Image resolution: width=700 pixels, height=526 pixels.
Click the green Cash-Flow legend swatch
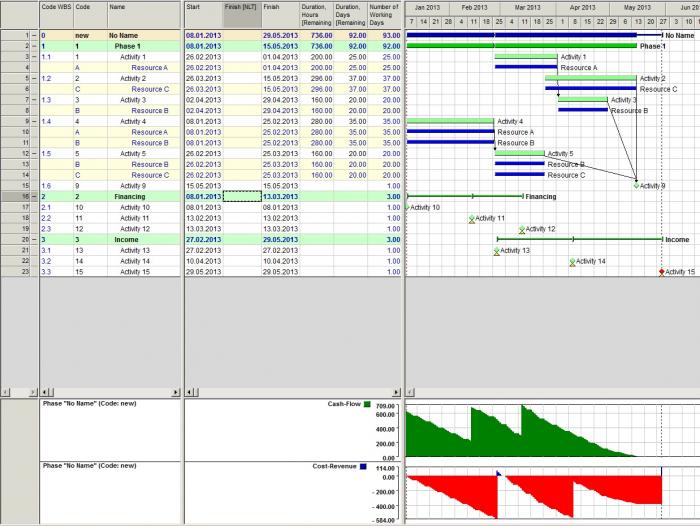[x=367, y=404]
